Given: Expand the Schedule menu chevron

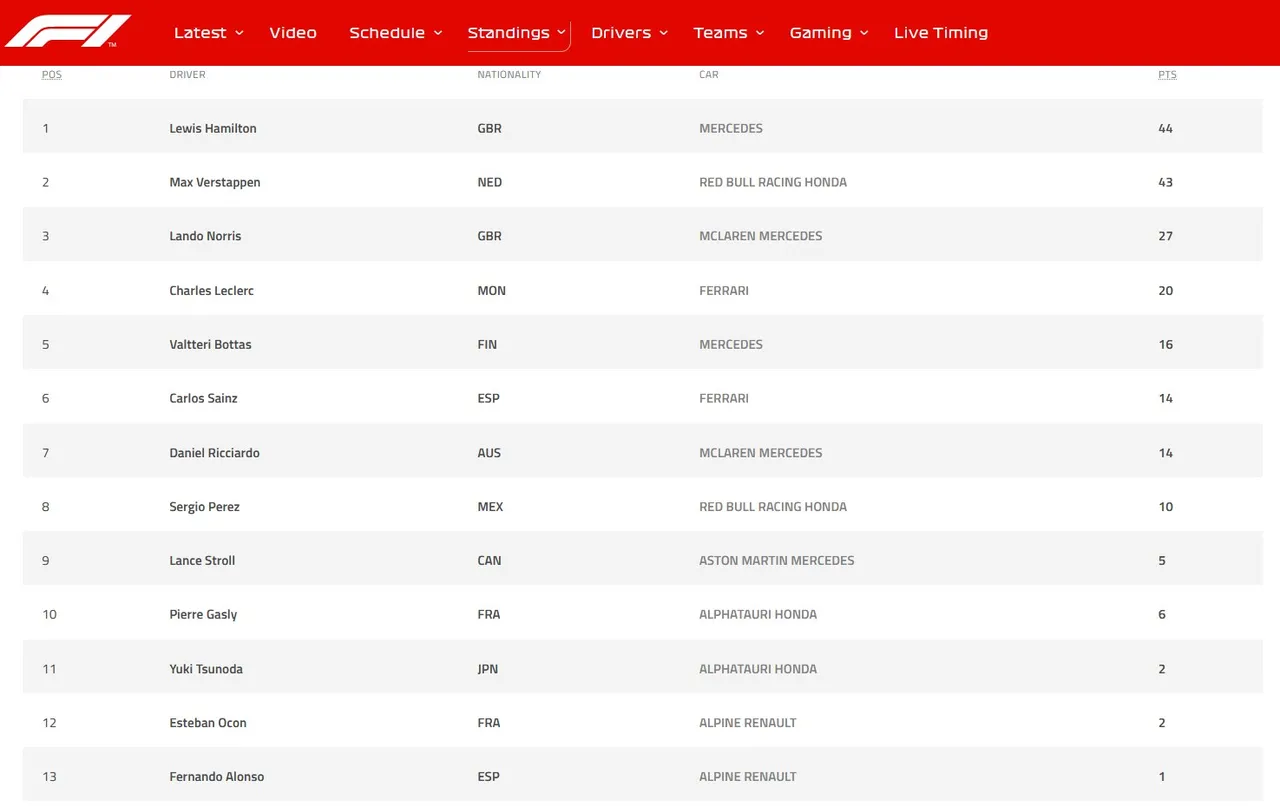Looking at the screenshot, I should [x=438, y=33].
